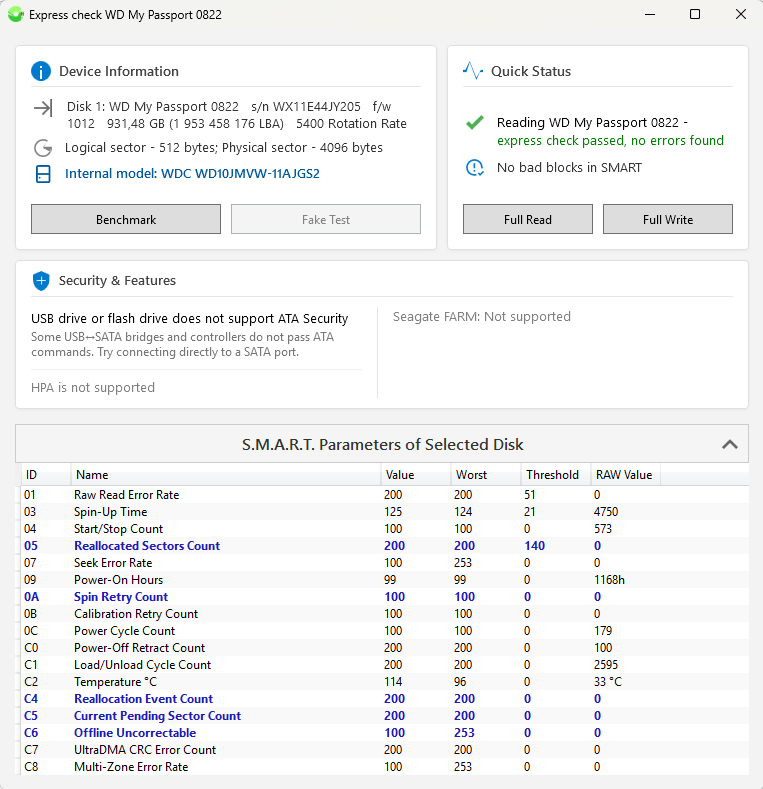Select Raw Read Error Rate row
This screenshot has height=789, width=763.
[385, 495]
